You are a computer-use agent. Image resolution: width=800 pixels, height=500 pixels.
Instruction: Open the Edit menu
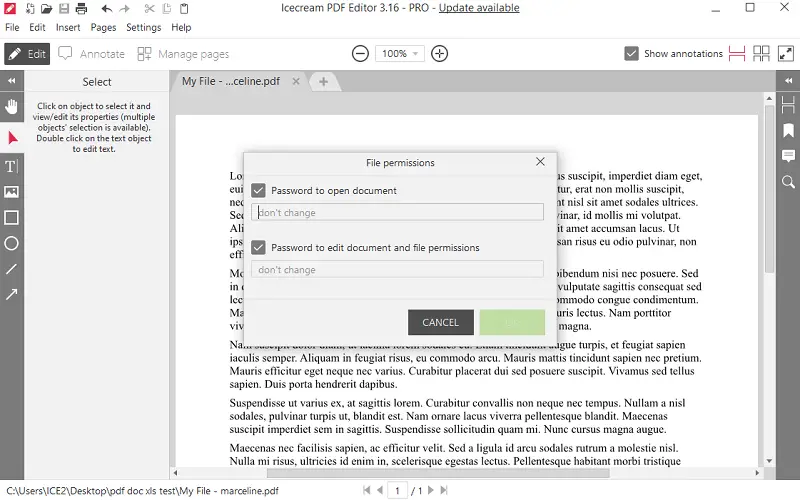(x=37, y=27)
